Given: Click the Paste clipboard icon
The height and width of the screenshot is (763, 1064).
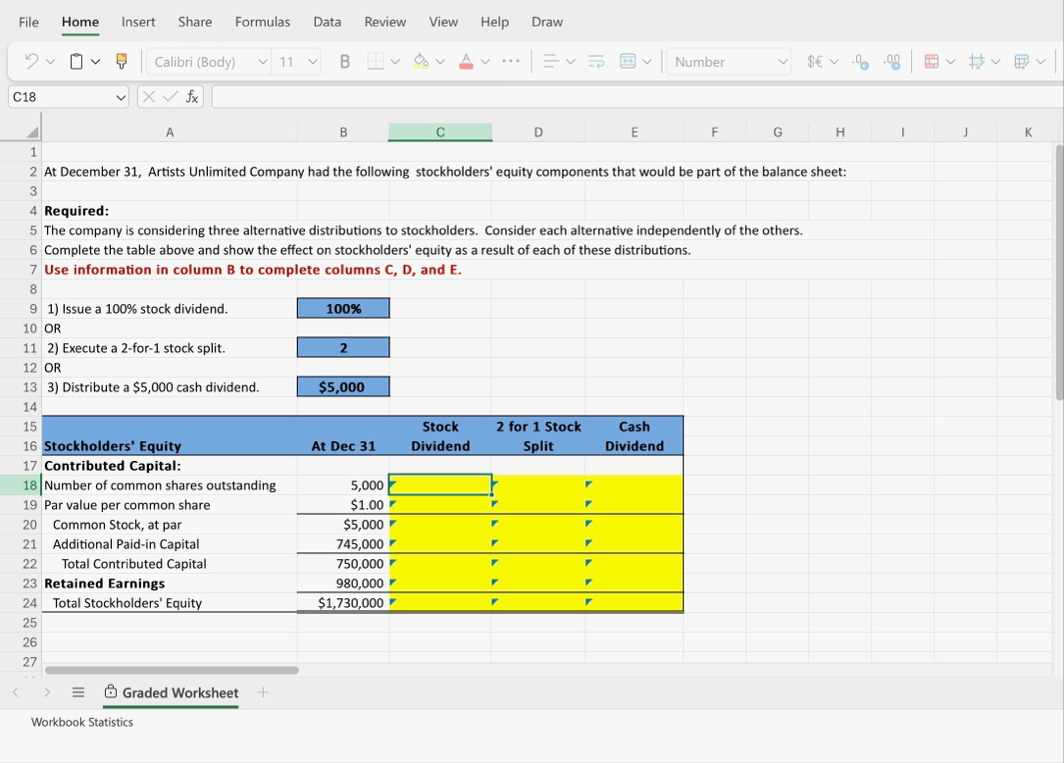Looking at the screenshot, I should click(77, 62).
